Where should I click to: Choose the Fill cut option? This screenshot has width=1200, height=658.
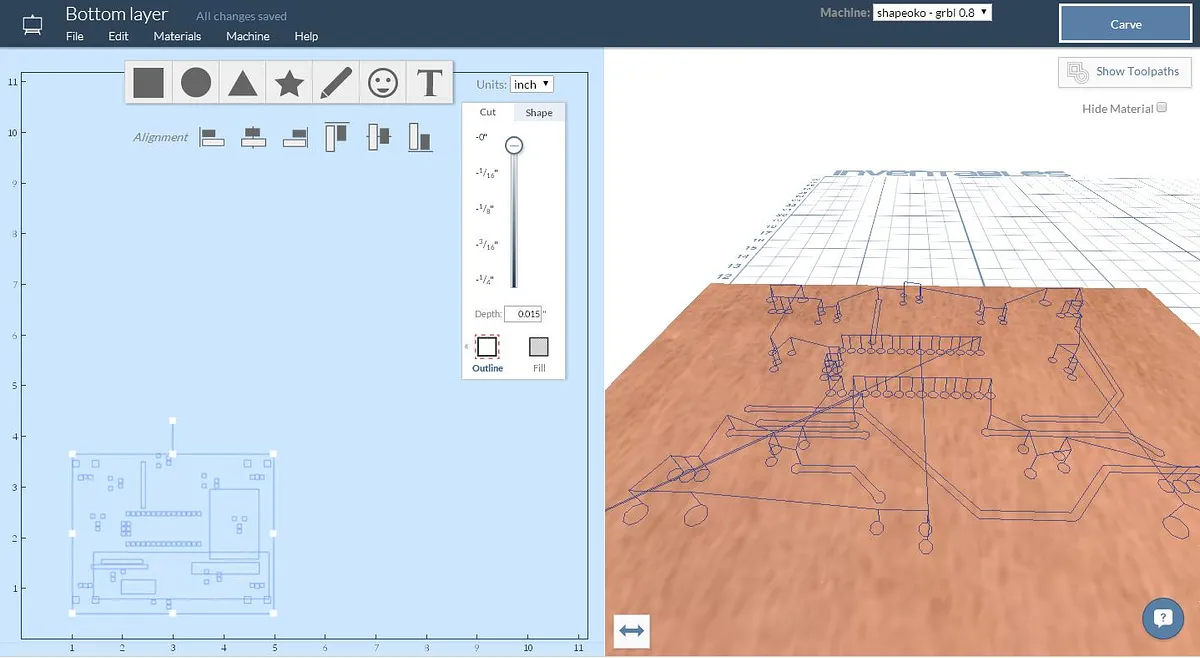click(x=539, y=347)
